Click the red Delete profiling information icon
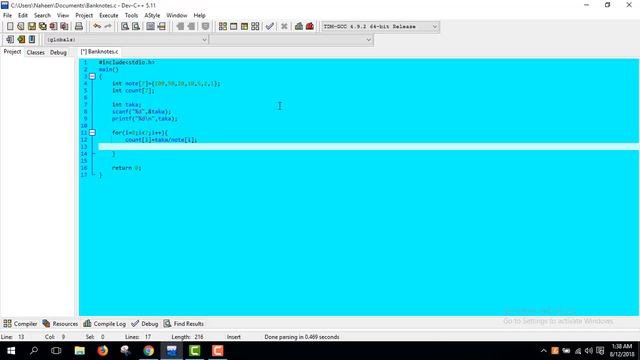 coord(310,27)
